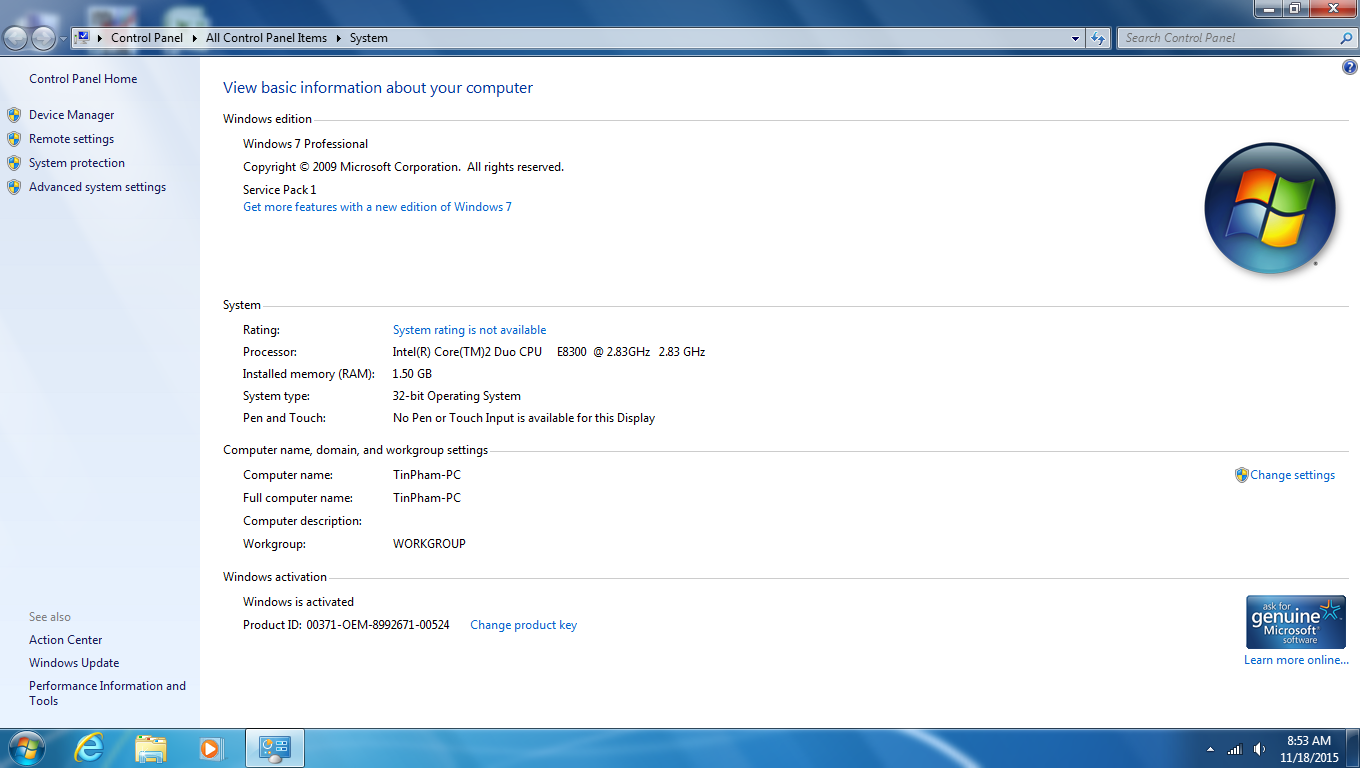Open Device Manager from the sidebar
The image size is (1360, 768).
pyautogui.click(x=71, y=115)
